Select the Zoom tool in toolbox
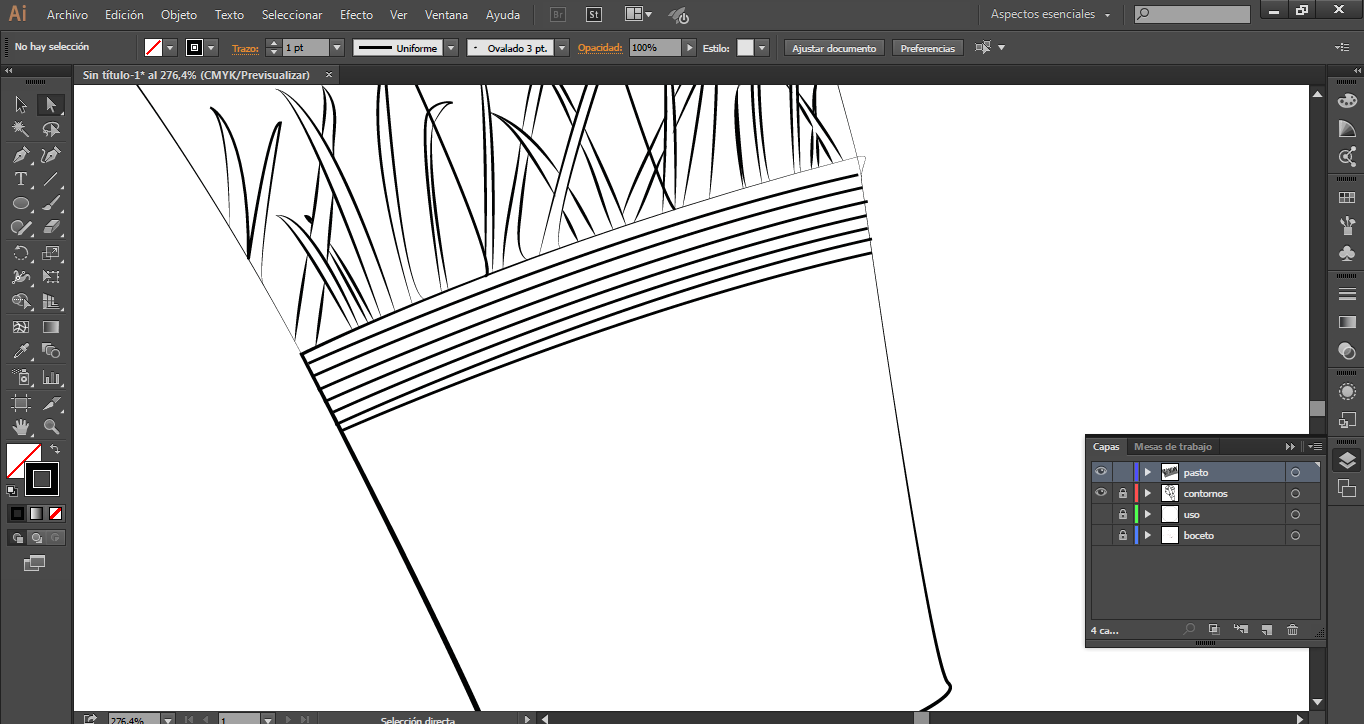Viewport: 1364px width, 724px height. pos(51,427)
